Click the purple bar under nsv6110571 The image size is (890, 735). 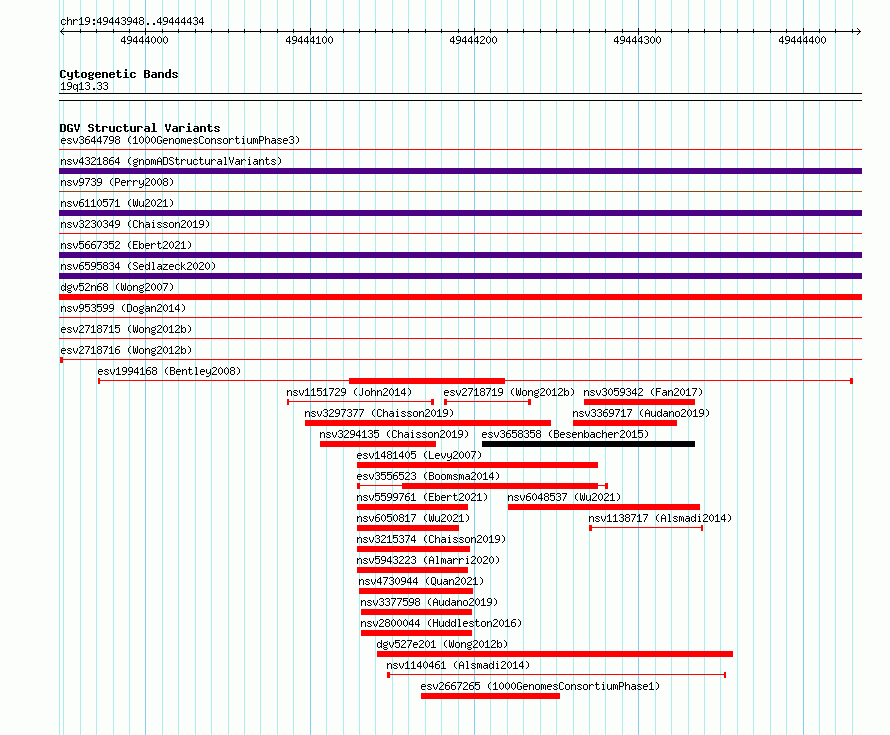click(460, 213)
